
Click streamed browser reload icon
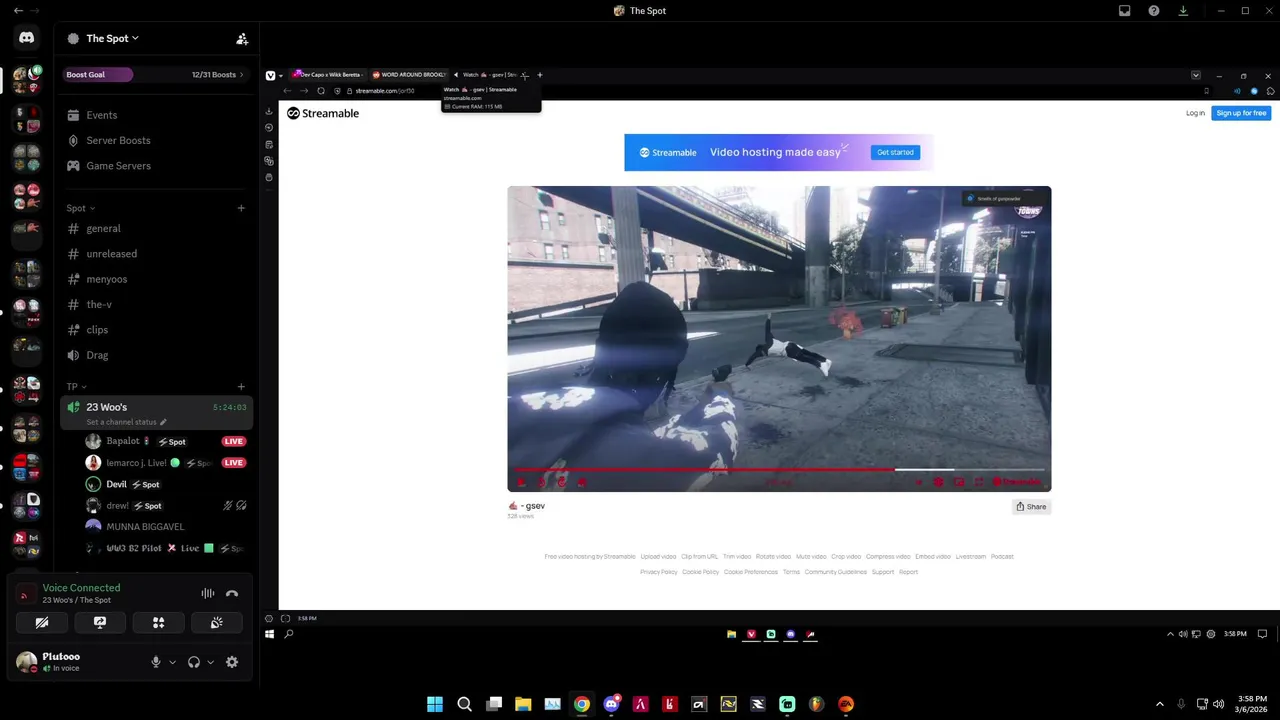pos(321,91)
